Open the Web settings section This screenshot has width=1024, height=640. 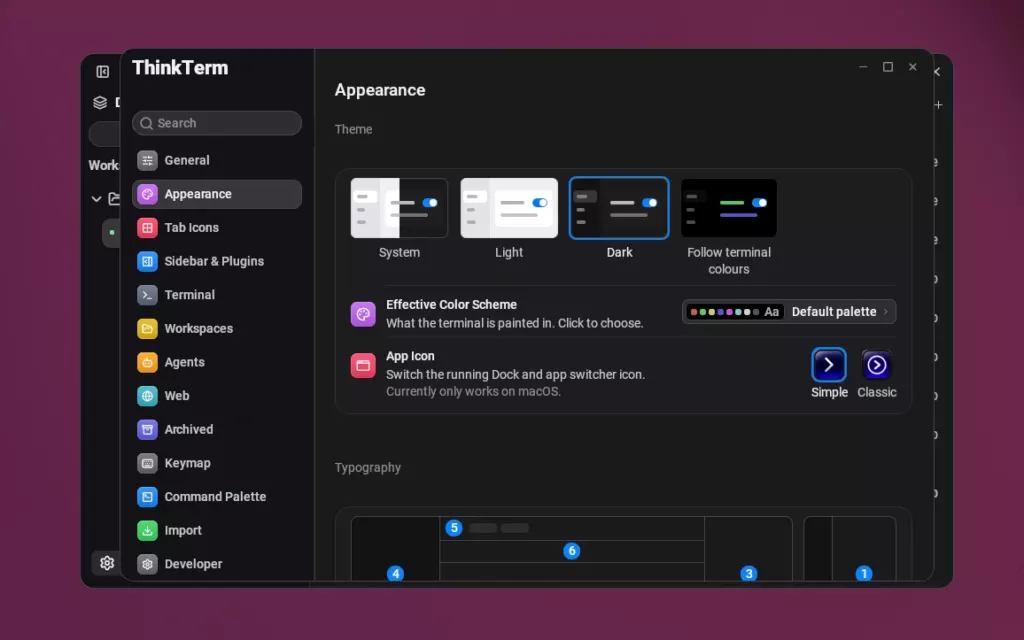[217, 396]
